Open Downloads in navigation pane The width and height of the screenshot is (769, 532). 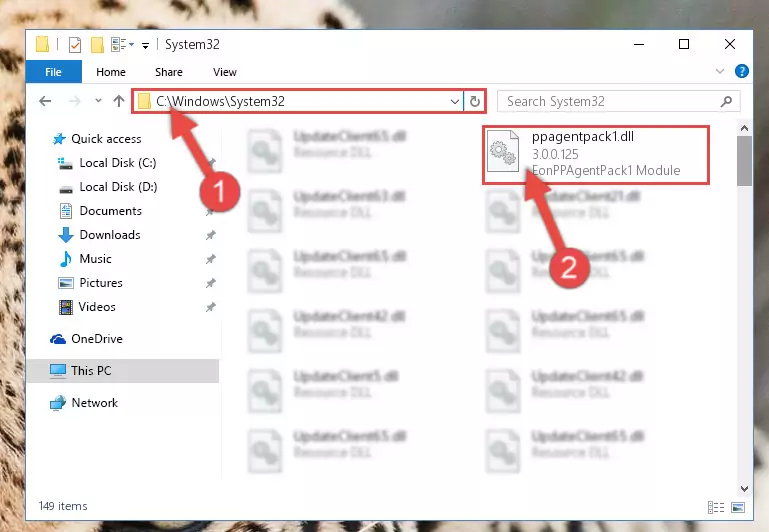(x=100, y=235)
